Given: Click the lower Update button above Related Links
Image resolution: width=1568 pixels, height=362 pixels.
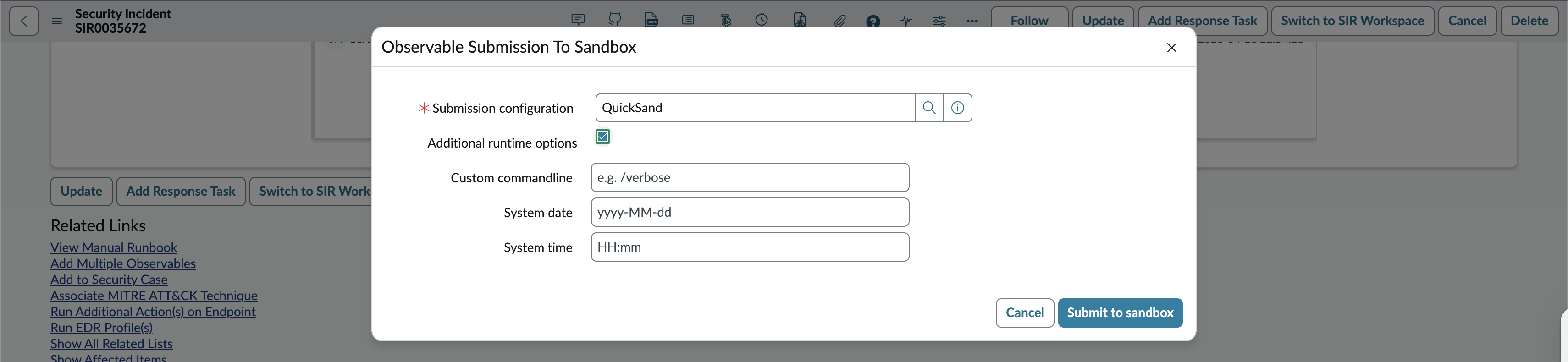Looking at the screenshot, I should (x=82, y=192).
